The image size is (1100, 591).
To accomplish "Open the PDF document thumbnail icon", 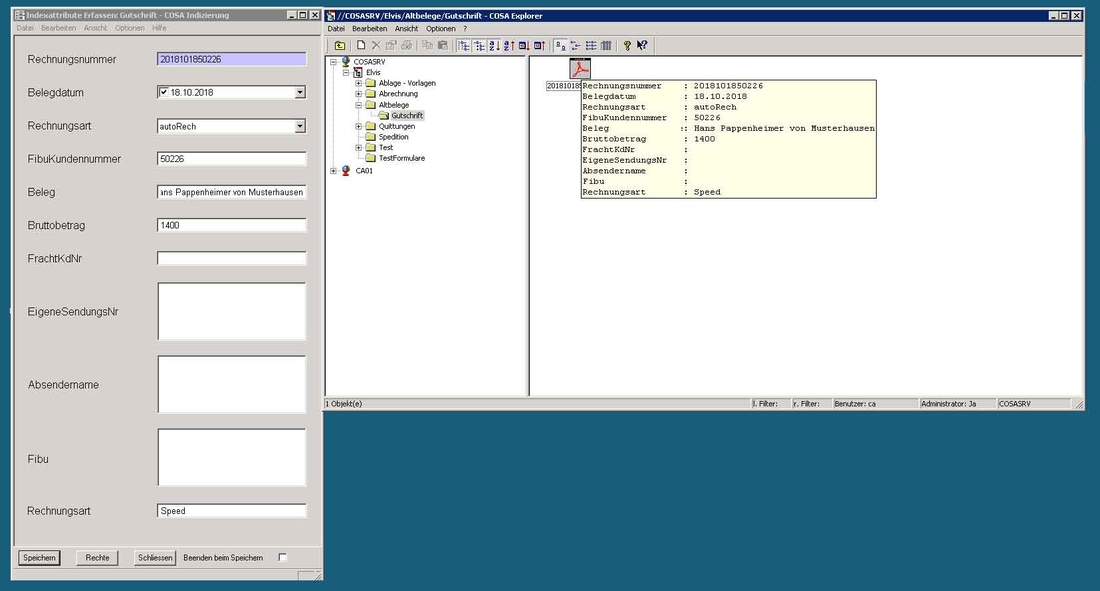I will (580, 67).
